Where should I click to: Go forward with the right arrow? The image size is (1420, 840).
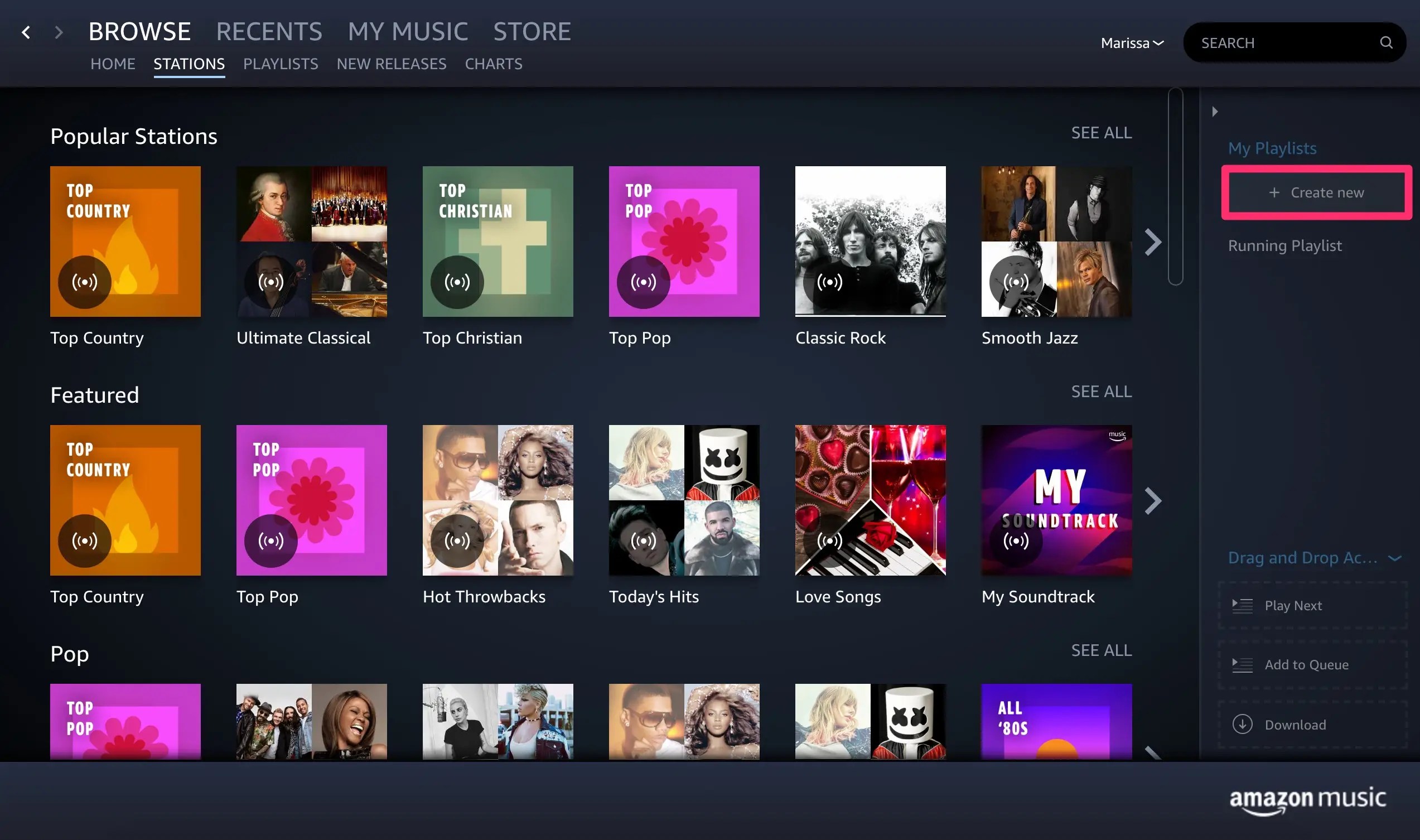(59, 32)
